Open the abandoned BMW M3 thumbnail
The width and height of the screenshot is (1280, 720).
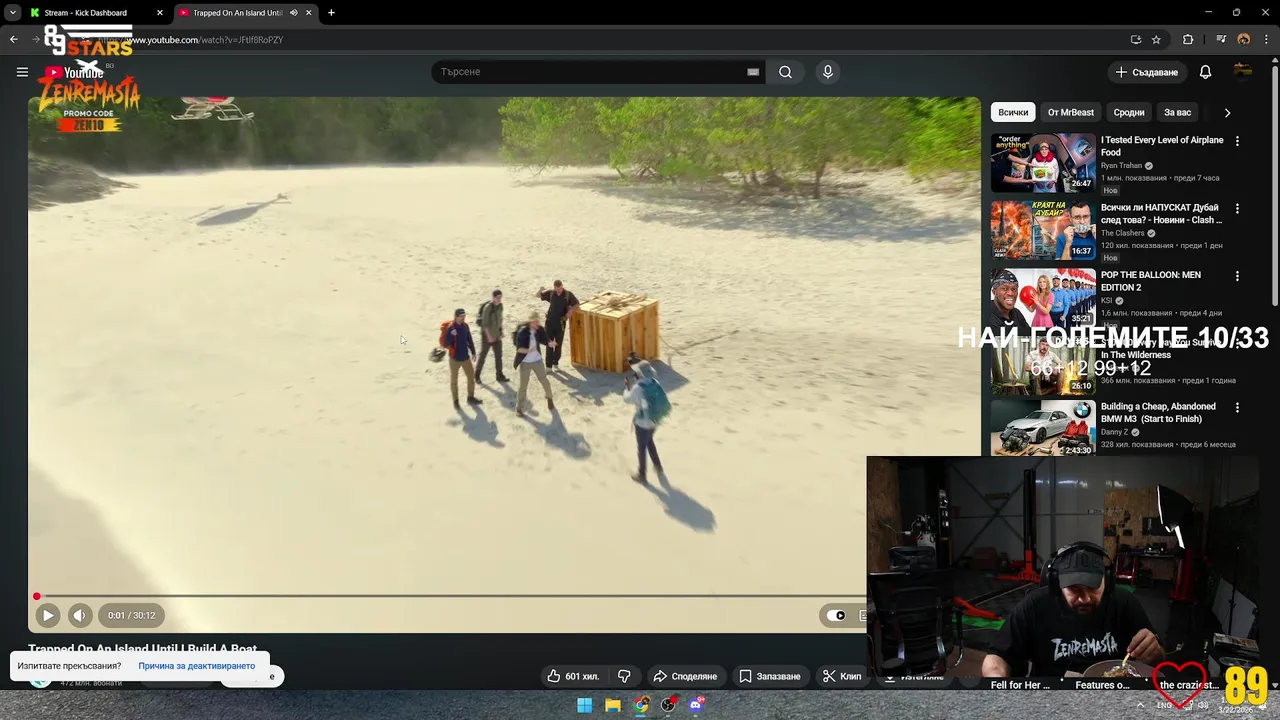[1043, 428]
